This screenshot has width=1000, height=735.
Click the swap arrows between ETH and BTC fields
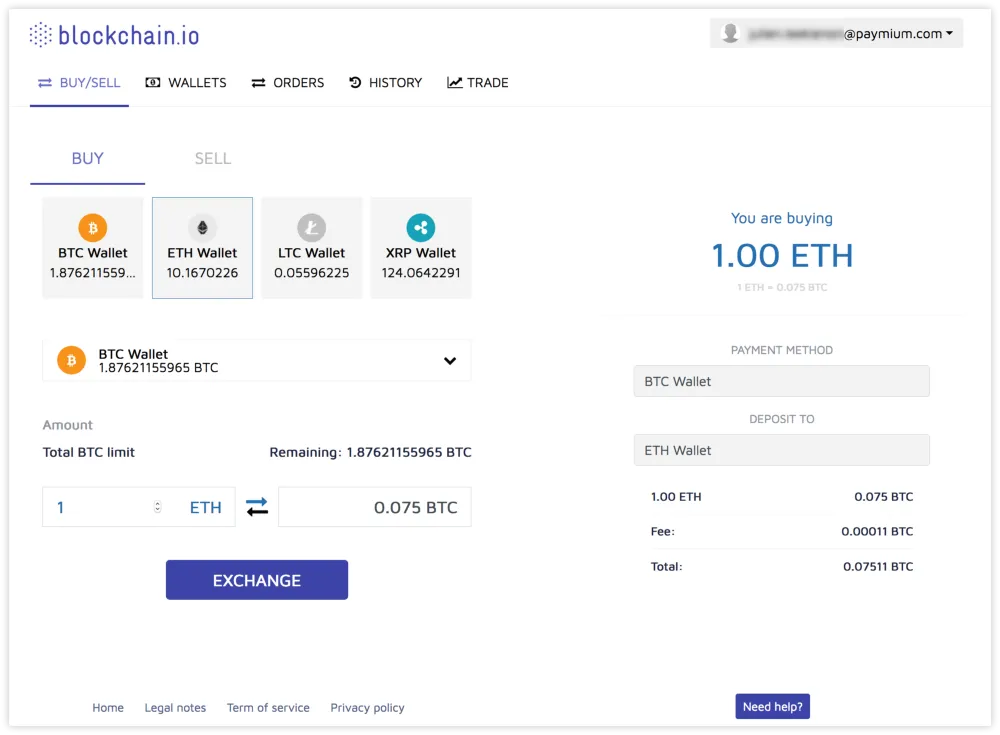coord(257,507)
